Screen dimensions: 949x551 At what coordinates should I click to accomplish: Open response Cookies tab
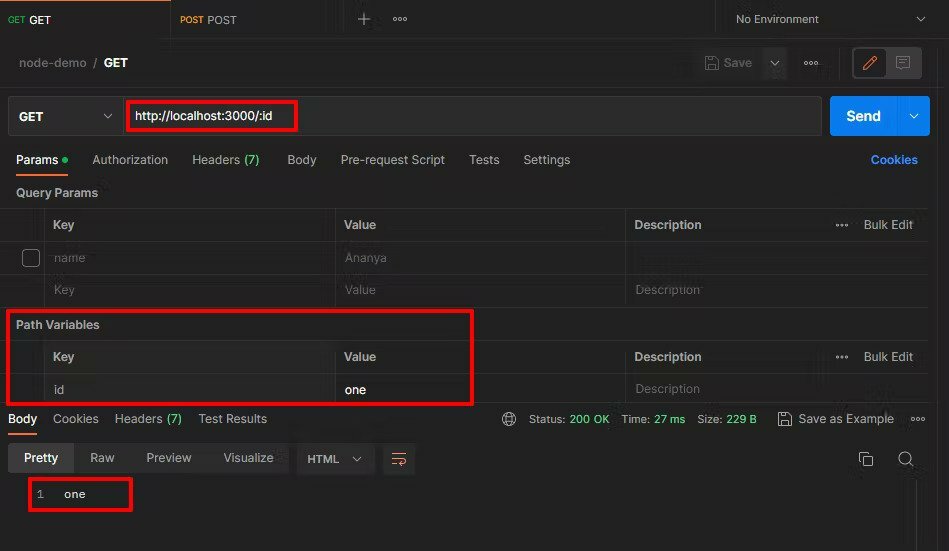point(76,419)
